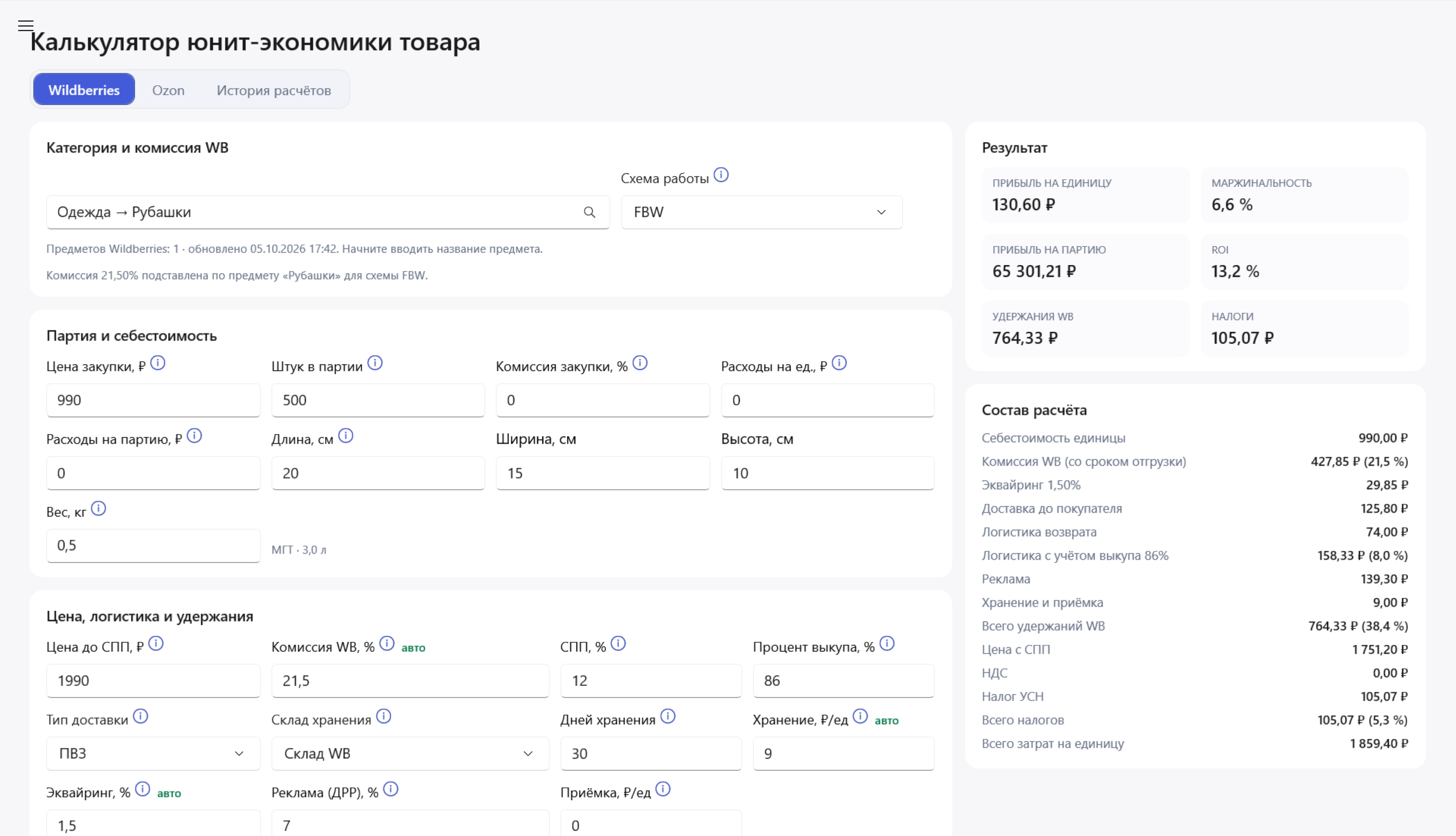Viewport: 1456px width, 836px height.
Task: Switch to the Ozon tab
Action: click(x=168, y=90)
